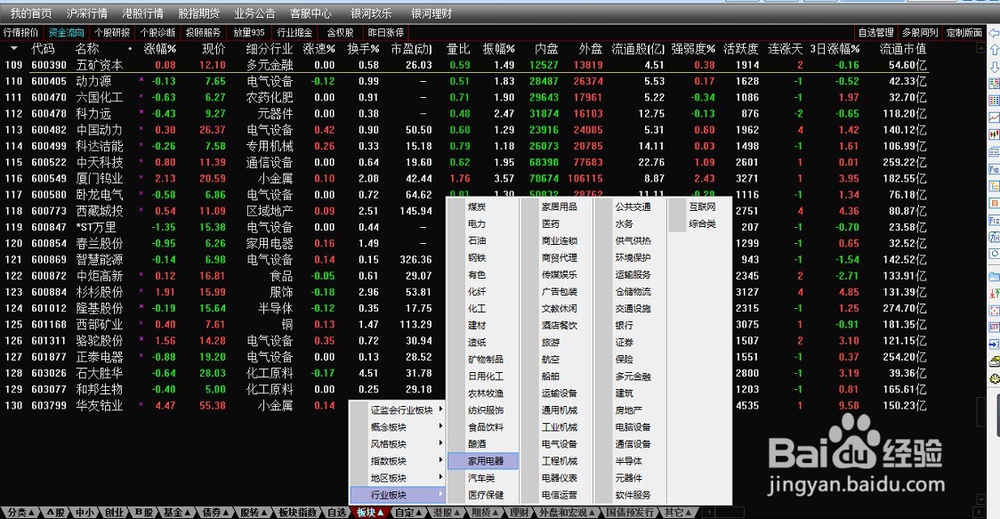
Task: Open 银河理财 in the top menu
Action: click(x=432, y=13)
